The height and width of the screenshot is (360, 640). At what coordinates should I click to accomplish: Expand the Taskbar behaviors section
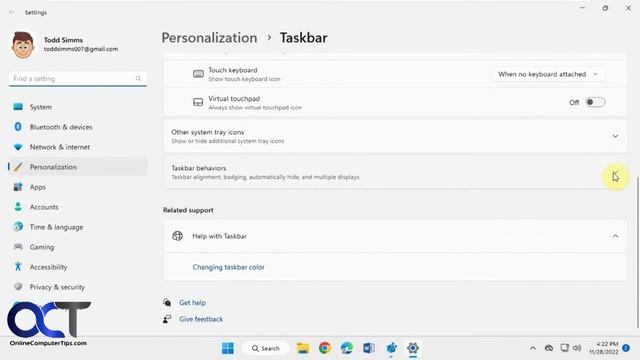pos(395,172)
